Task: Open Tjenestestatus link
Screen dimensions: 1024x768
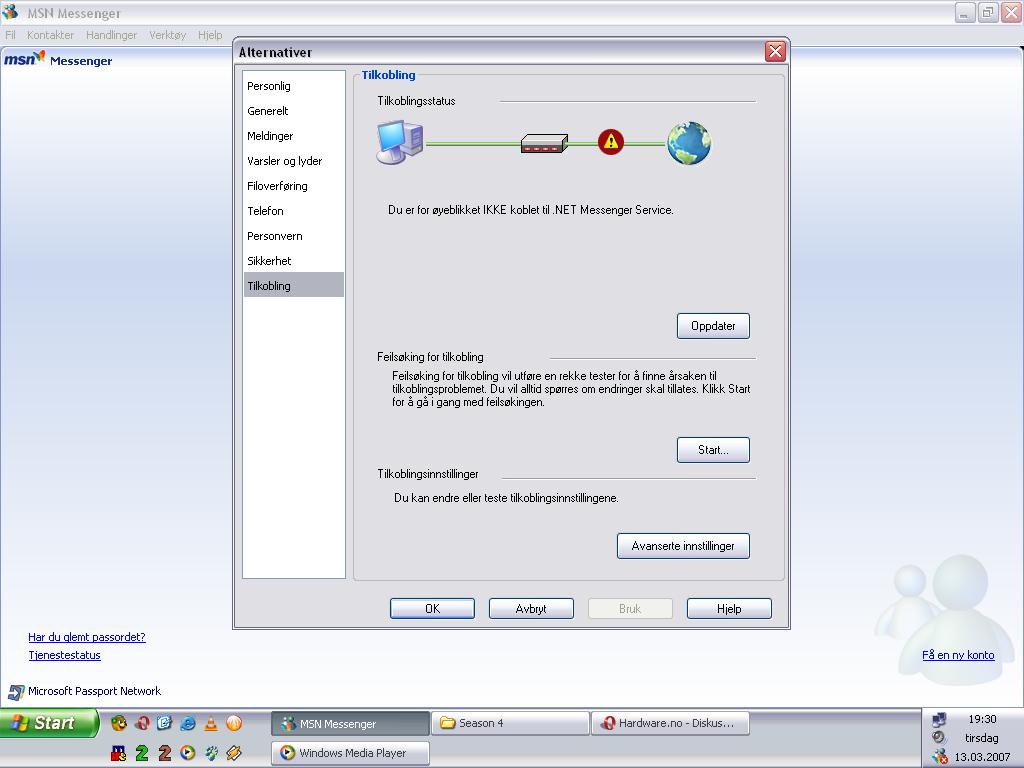Action: (x=65, y=655)
